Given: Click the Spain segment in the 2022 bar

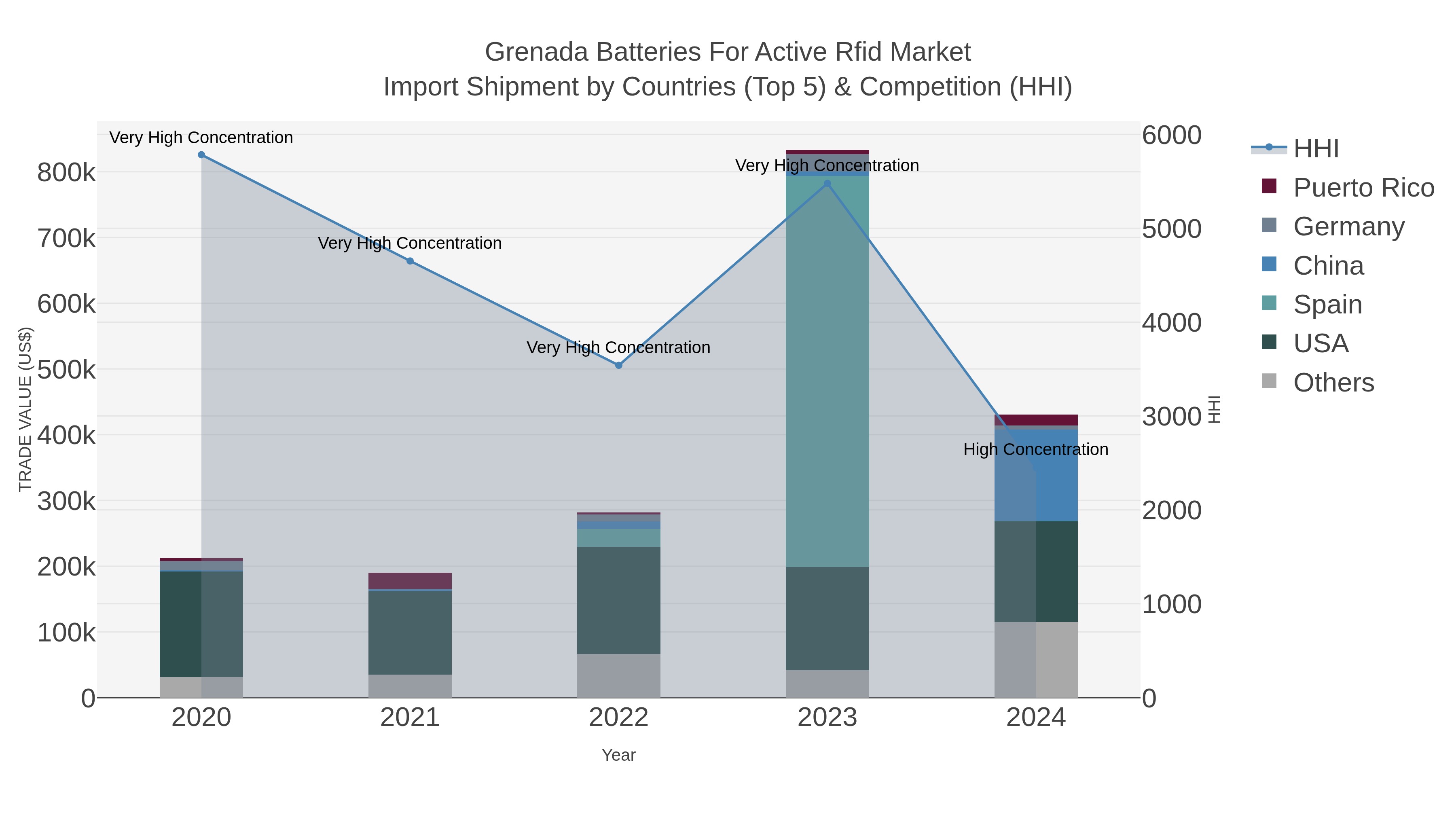Looking at the screenshot, I should (619, 538).
